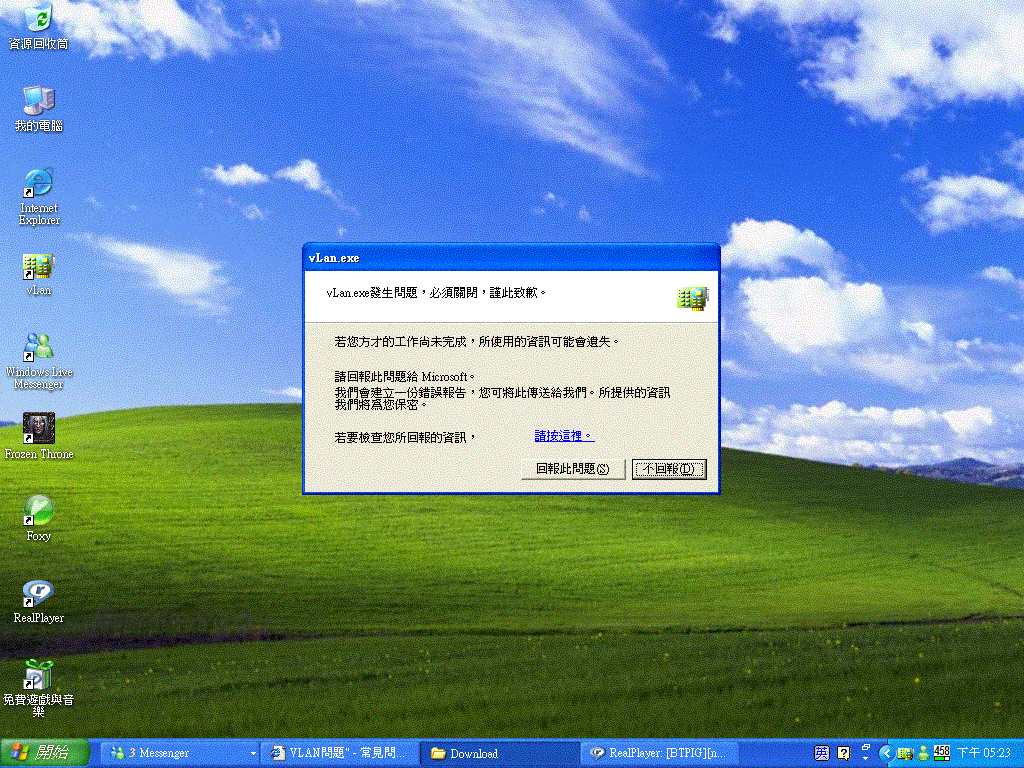Launch Windows Live Messenger
1024x768 pixels.
pyautogui.click(x=38, y=345)
